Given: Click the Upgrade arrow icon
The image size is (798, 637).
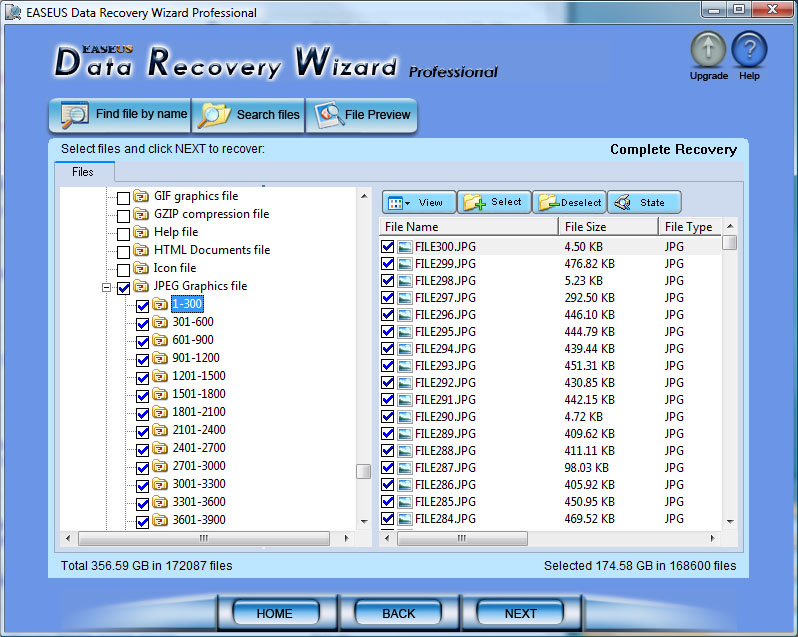Looking at the screenshot, I should coord(708,49).
